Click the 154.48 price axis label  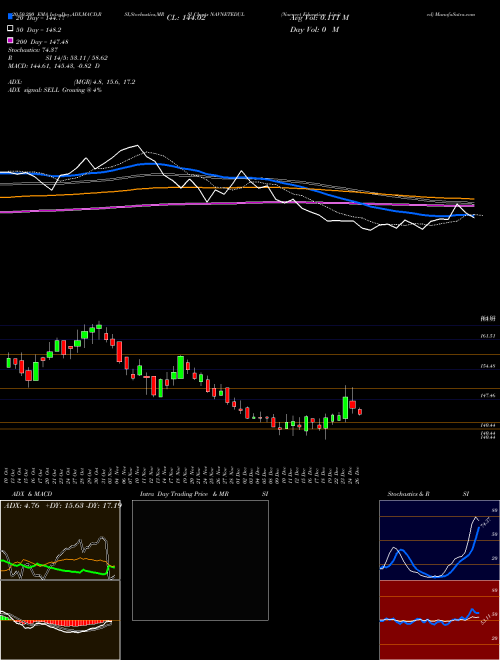pos(488,366)
